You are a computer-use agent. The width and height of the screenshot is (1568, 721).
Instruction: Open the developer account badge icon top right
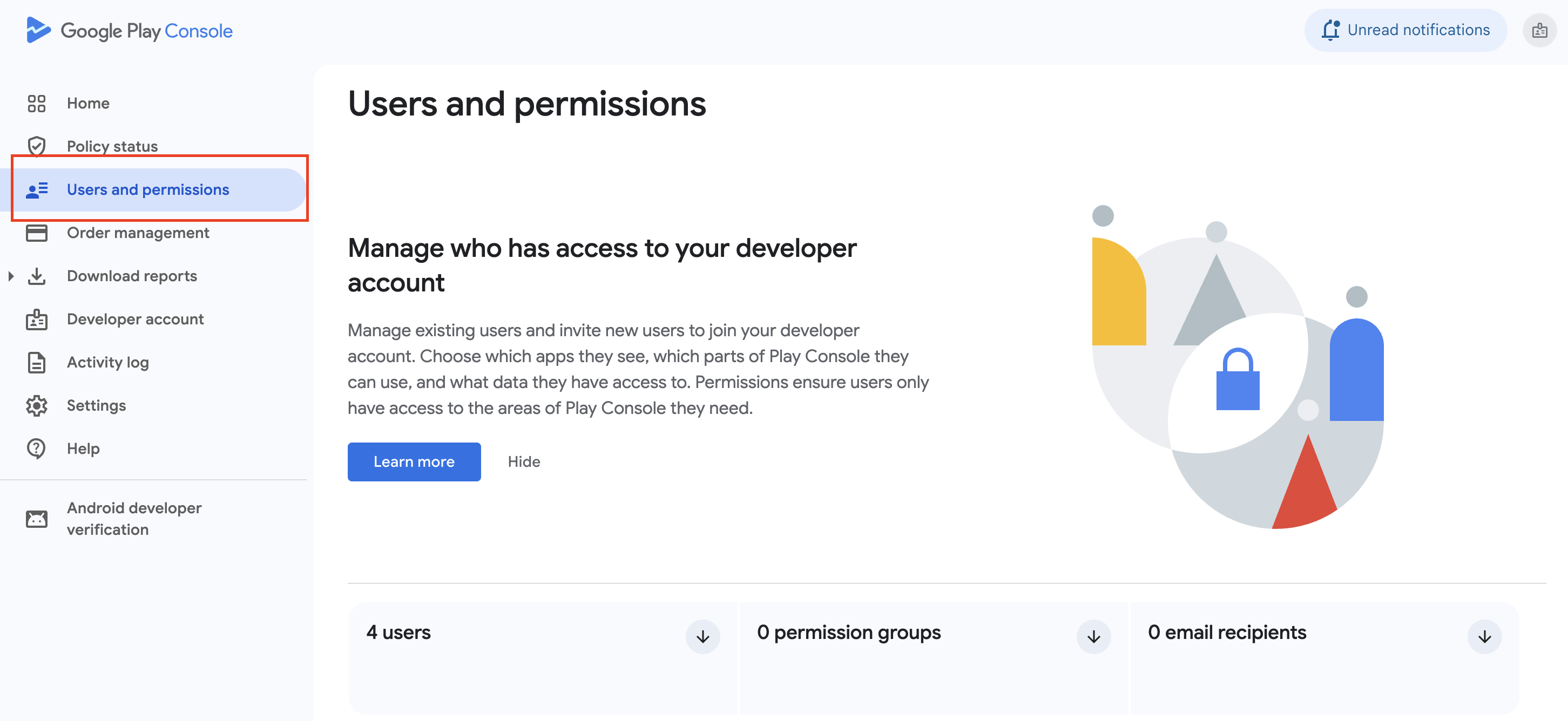click(x=1539, y=30)
